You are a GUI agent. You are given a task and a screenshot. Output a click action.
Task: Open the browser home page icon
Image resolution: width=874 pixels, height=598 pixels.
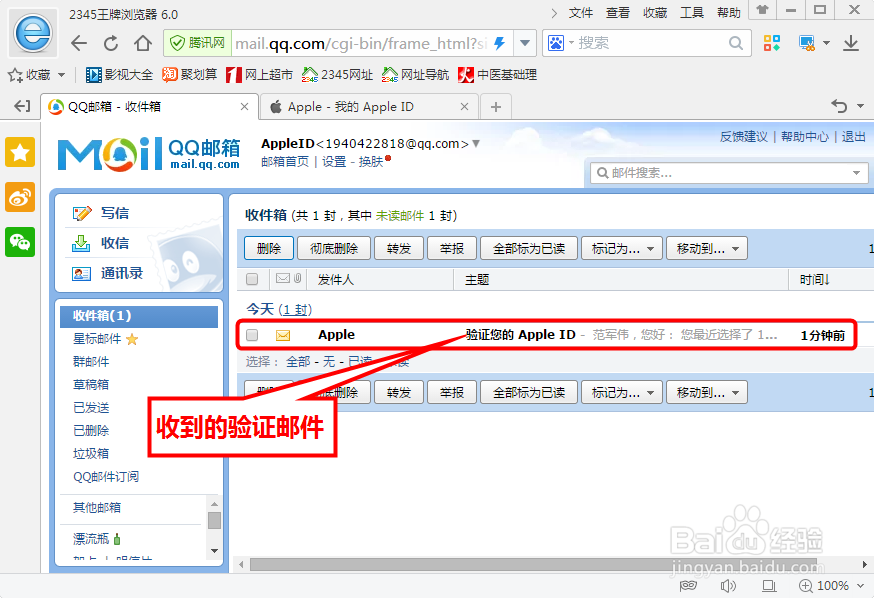(143, 43)
